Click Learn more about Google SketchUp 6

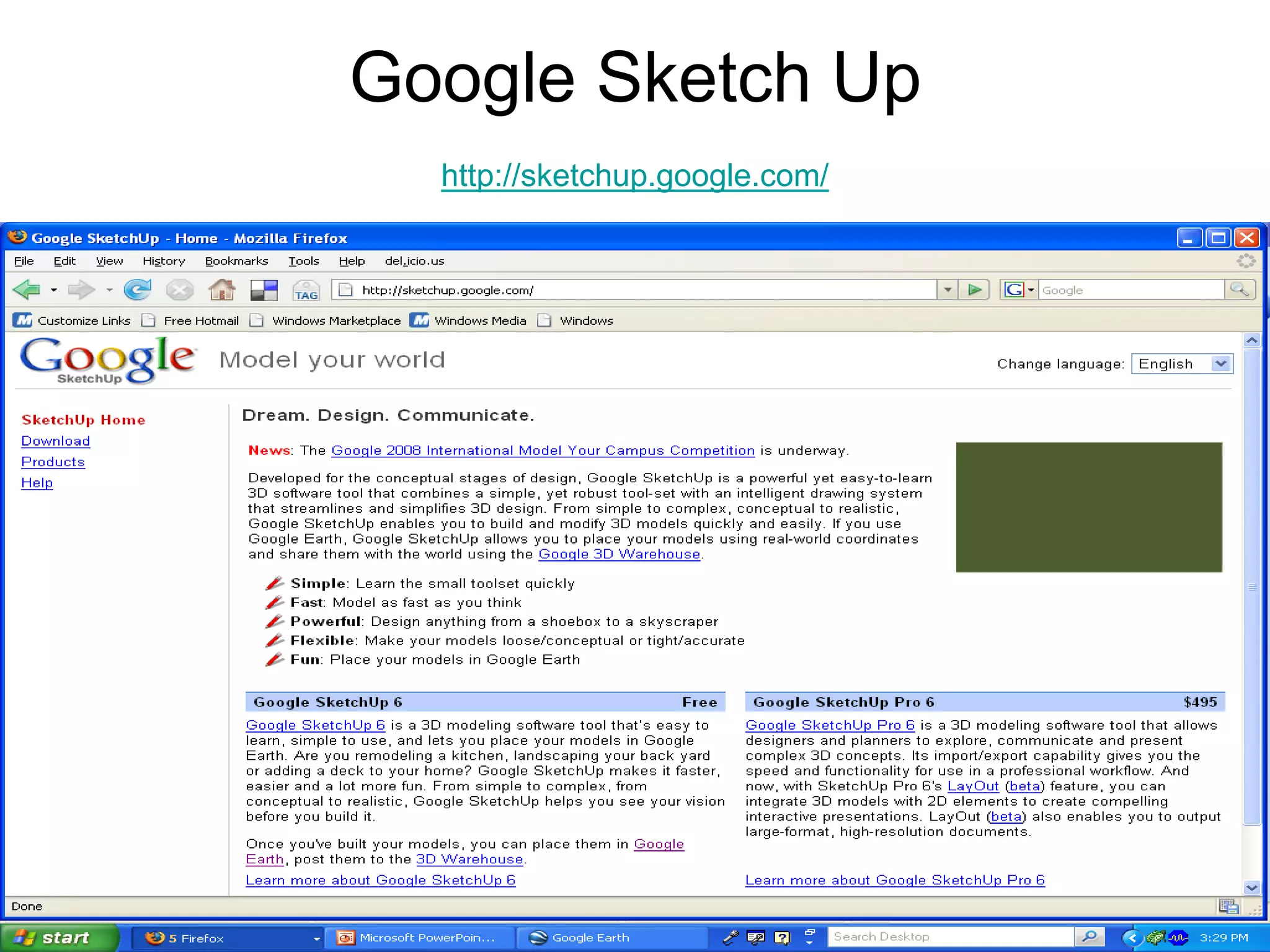tap(381, 880)
